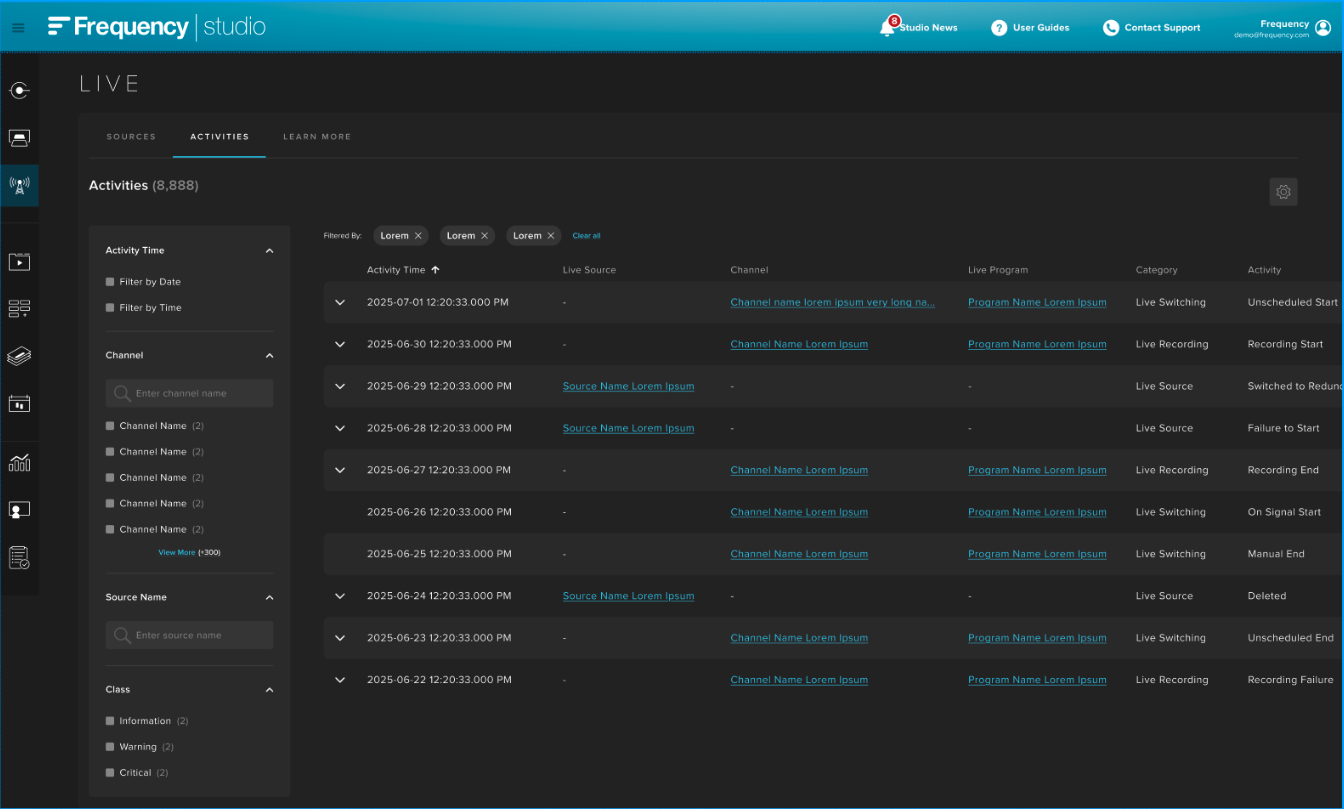Tick the Critical class checkbox

pos(110,773)
